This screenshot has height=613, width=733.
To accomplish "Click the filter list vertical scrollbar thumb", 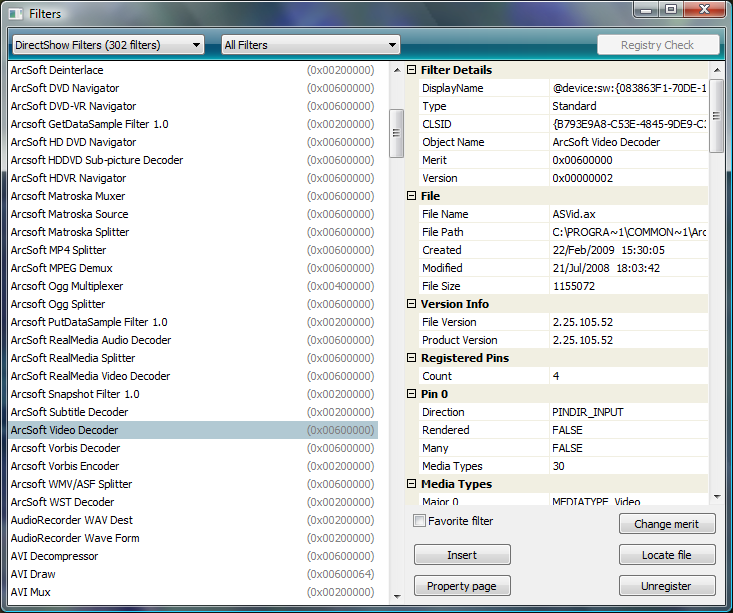I will click(x=396, y=126).
